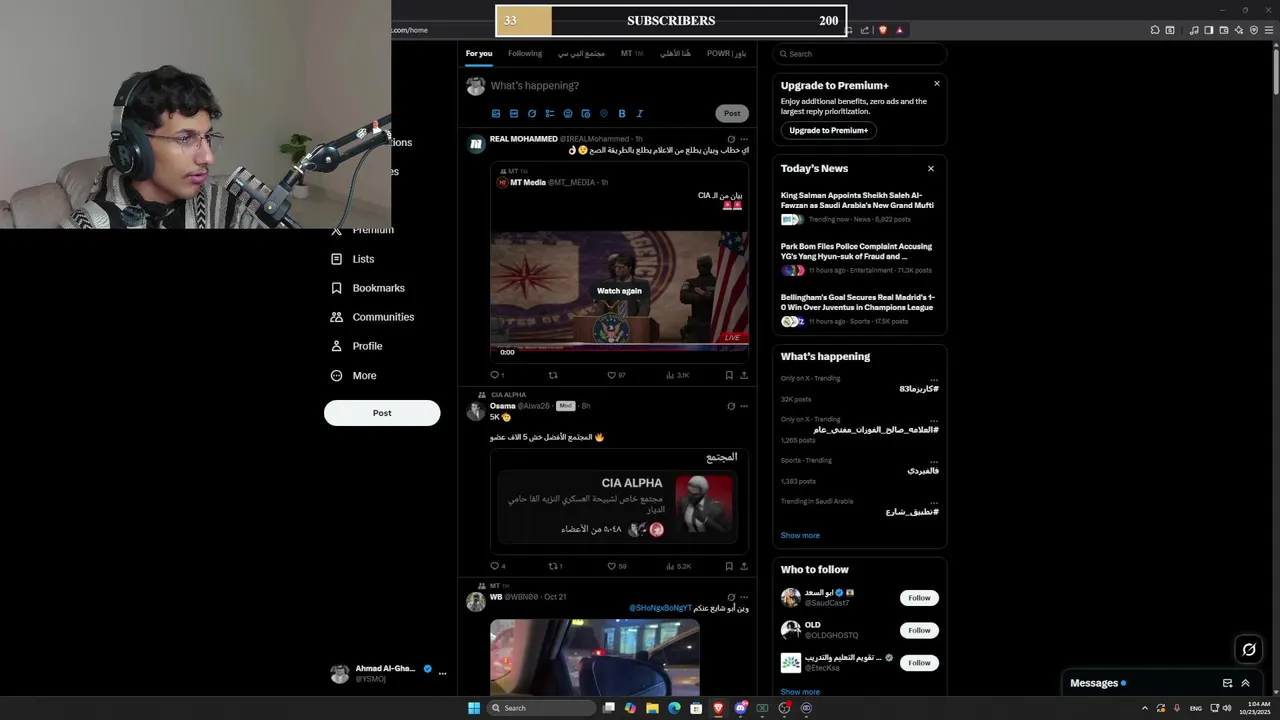Show more under What's happening
This screenshot has height=720, width=1280.
click(x=800, y=536)
